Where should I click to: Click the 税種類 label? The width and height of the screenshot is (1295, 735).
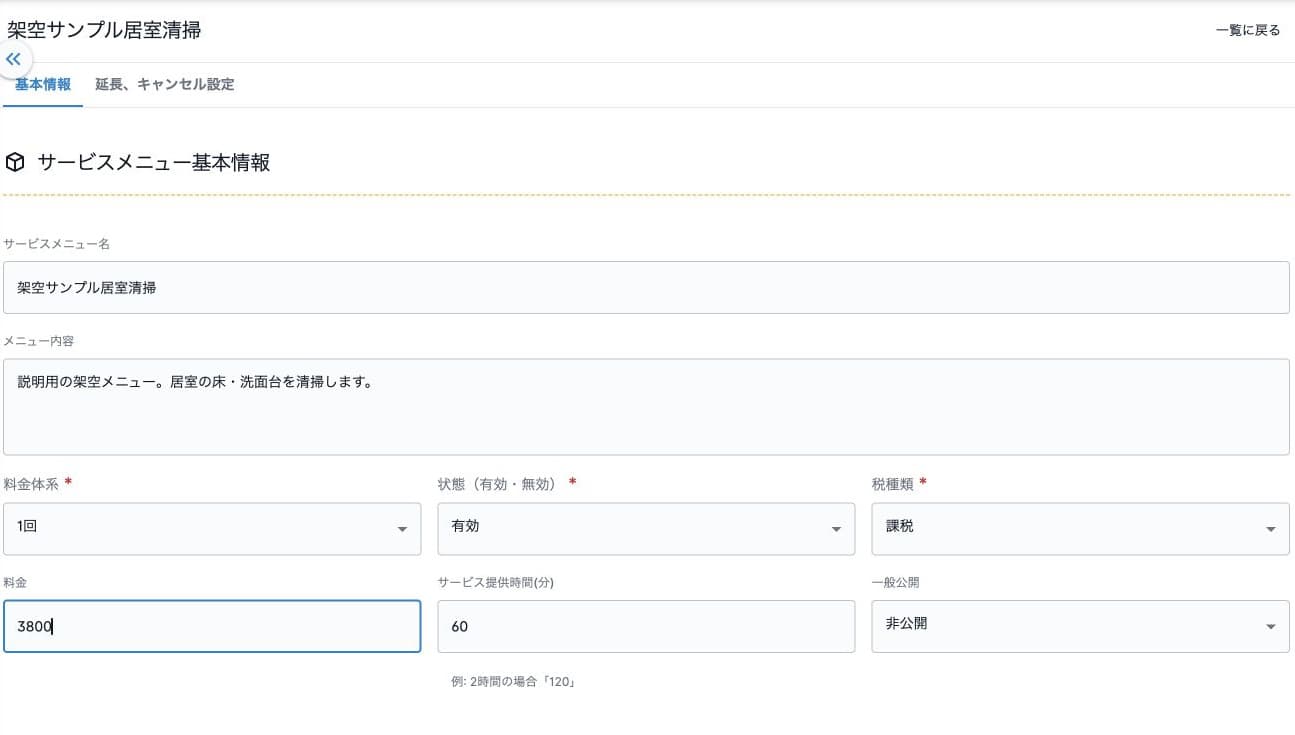[893, 484]
